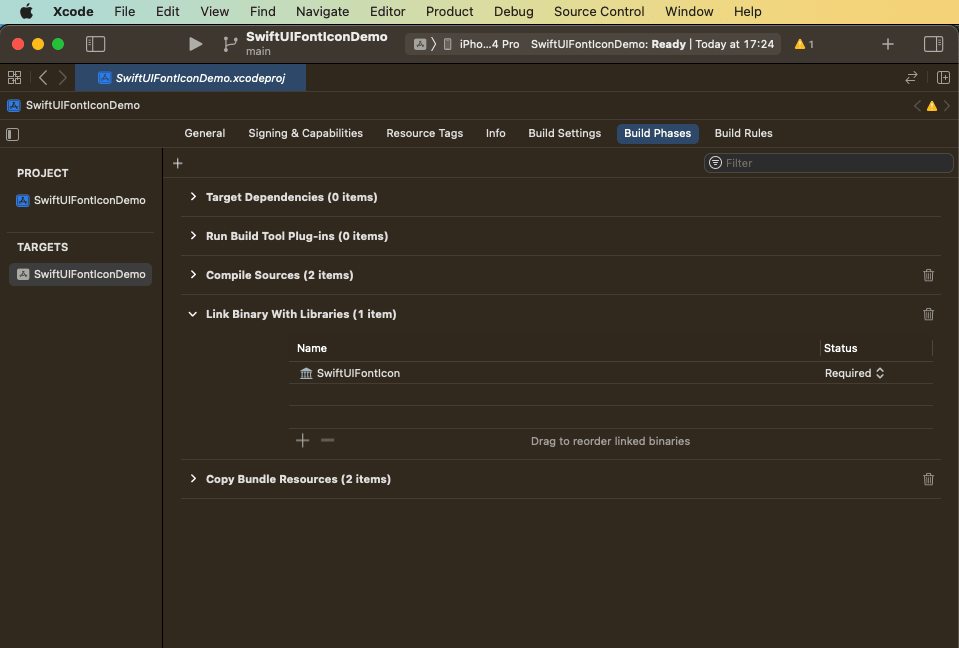
Task: Delete the Compile Sources phase
Action: [x=928, y=275]
